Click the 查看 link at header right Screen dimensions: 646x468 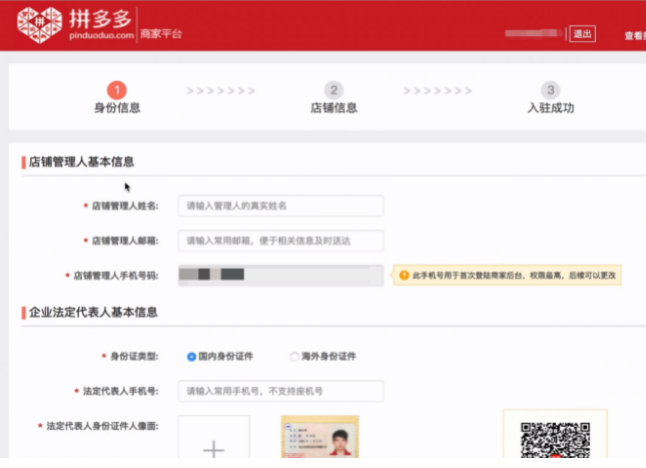[635, 36]
